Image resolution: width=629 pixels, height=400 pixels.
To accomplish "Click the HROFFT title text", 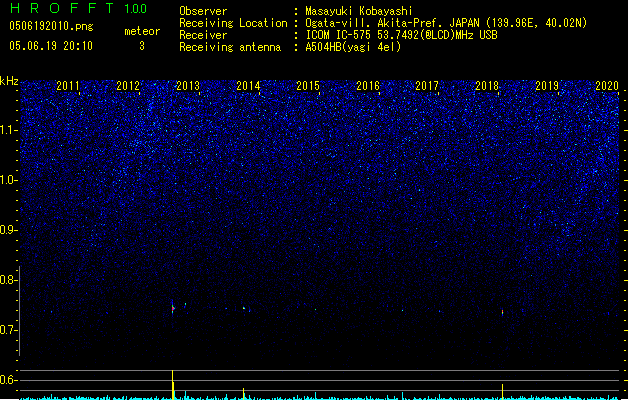I will click(62, 8).
